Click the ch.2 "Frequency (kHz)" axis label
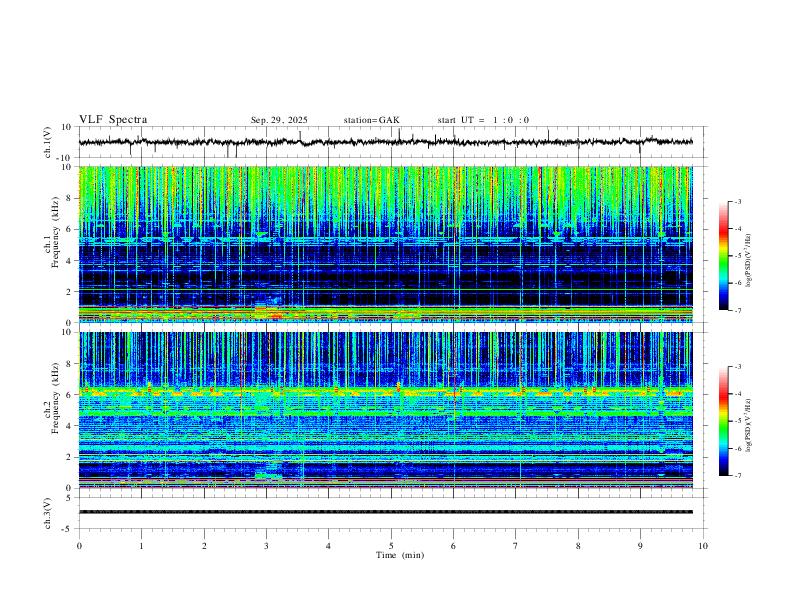Image resolution: width=792 pixels, height=612 pixels. (x=56, y=397)
